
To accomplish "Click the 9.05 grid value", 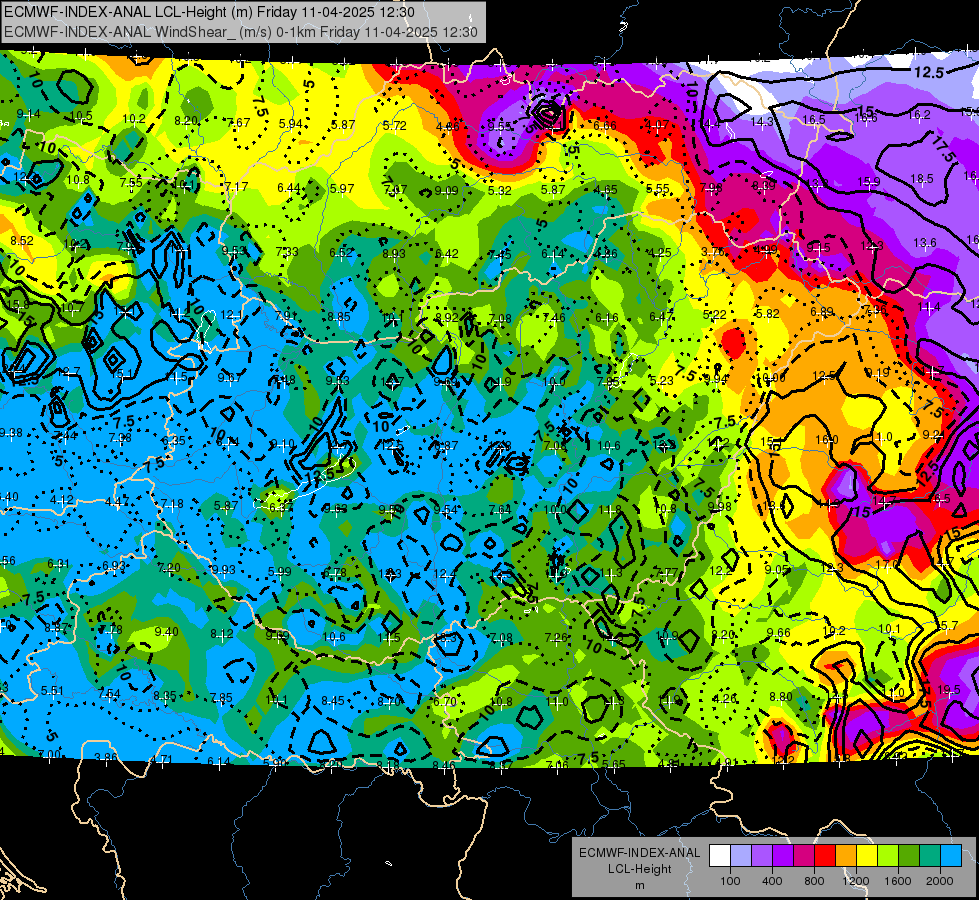I will click(777, 569).
